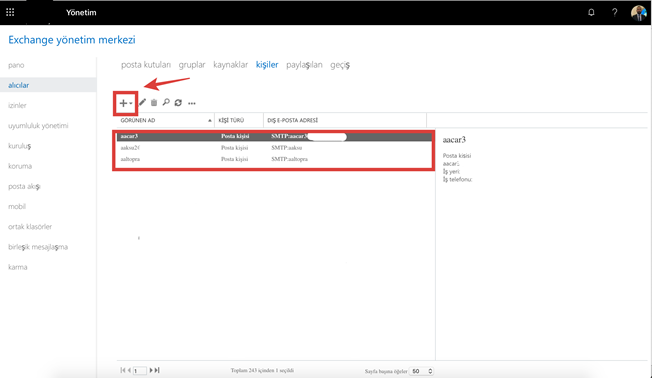Open ortak klasörler in the left navigation
652x378 pixels.
tap(30, 227)
